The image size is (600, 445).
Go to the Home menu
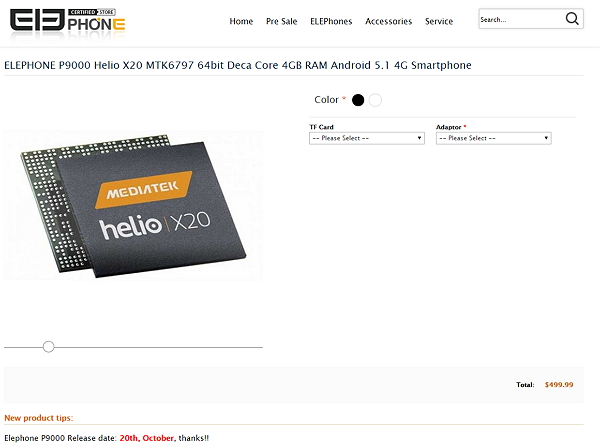tap(241, 21)
